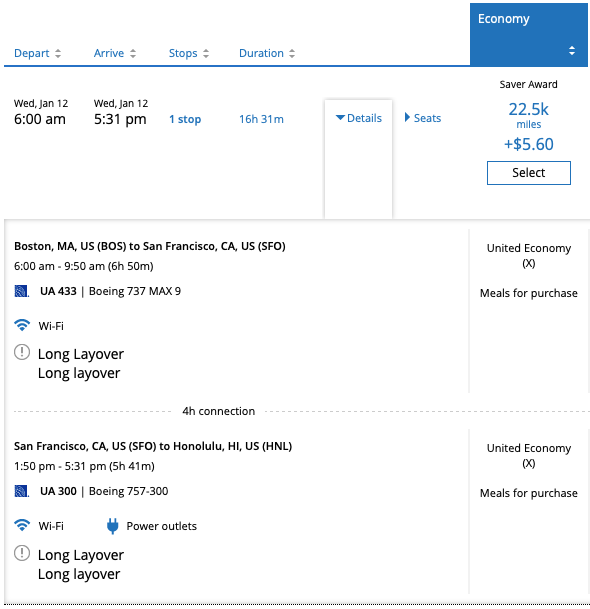Screen dimensions: 590x609
Task: Collapse the flight Details section
Action: tap(359, 118)
